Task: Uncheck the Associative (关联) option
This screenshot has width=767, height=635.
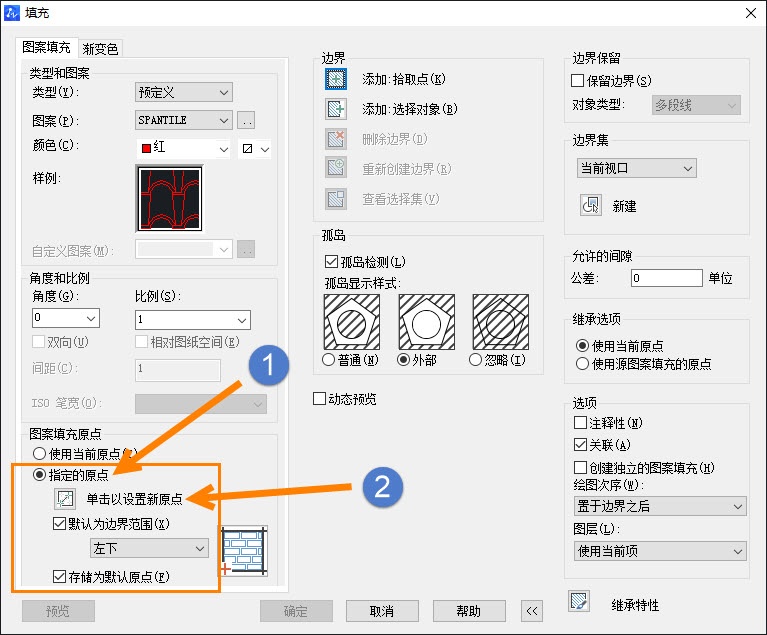Action: tap(580, 445)
